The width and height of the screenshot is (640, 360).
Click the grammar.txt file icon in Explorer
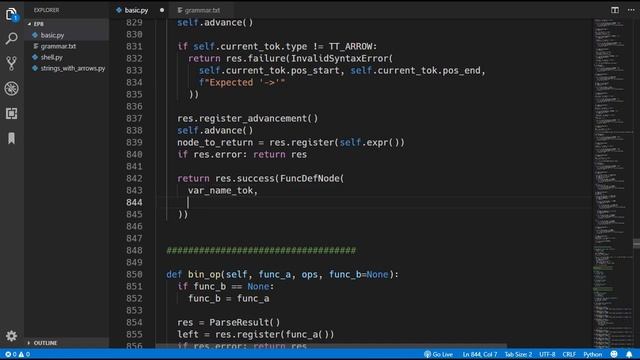click(36, 46)
